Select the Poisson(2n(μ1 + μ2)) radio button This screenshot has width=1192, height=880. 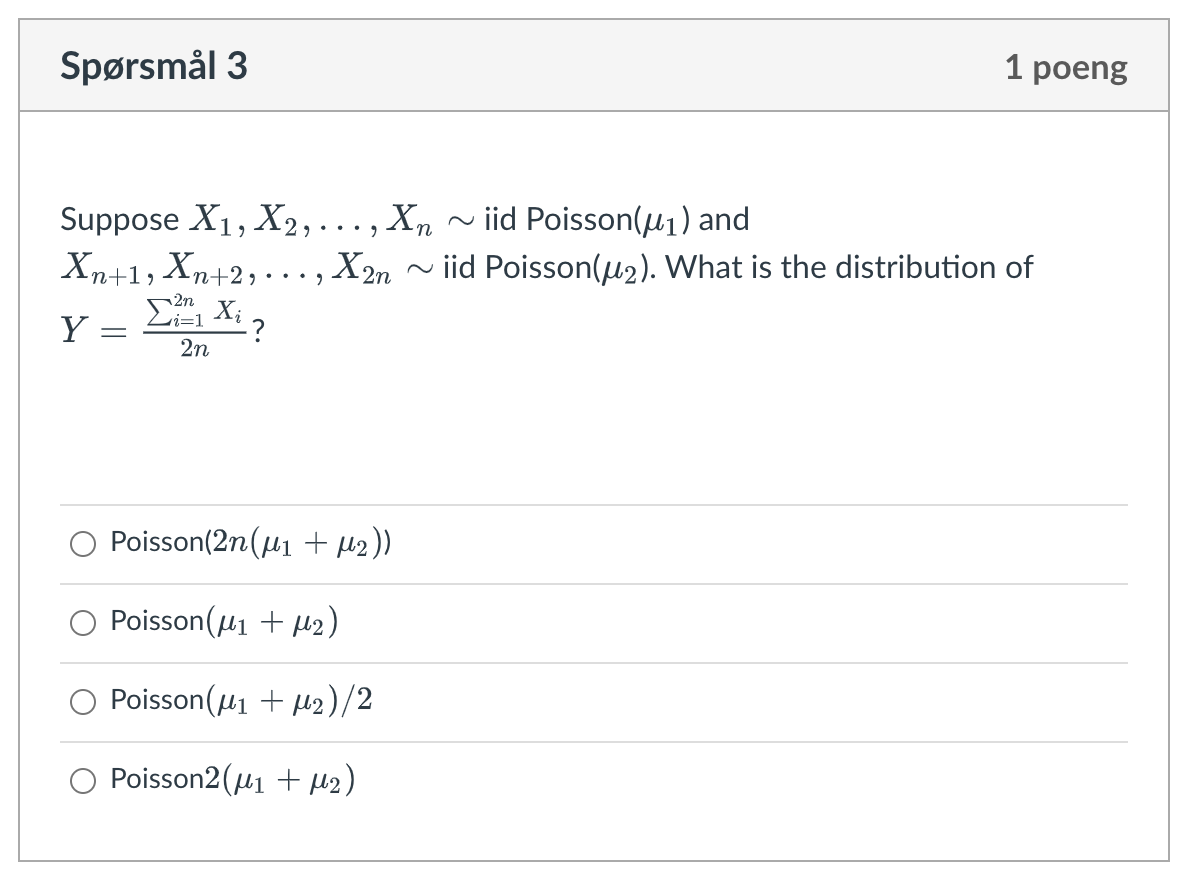click(83, 544)
